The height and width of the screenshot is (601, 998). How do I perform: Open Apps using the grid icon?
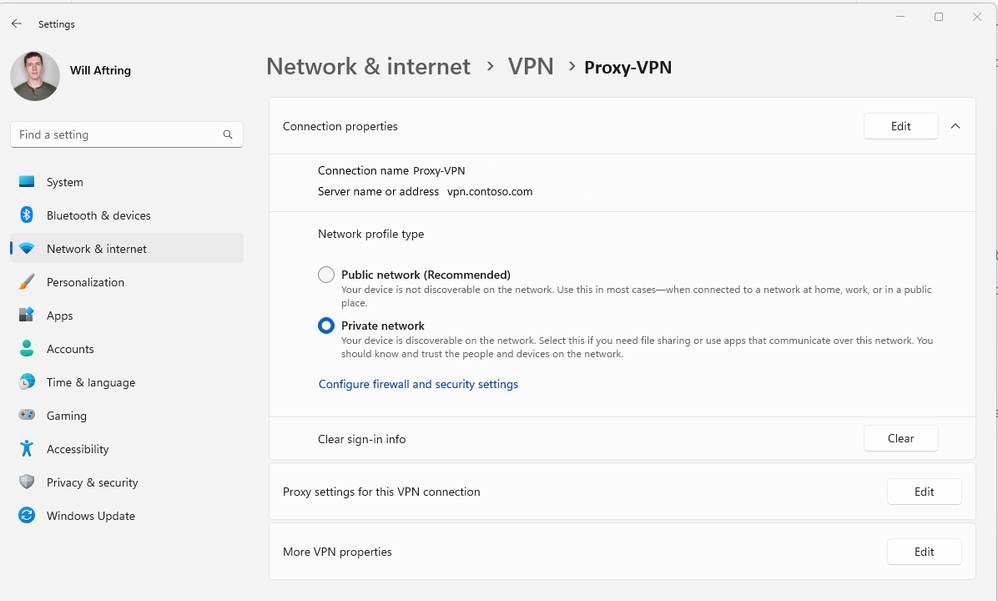(27, 315)
